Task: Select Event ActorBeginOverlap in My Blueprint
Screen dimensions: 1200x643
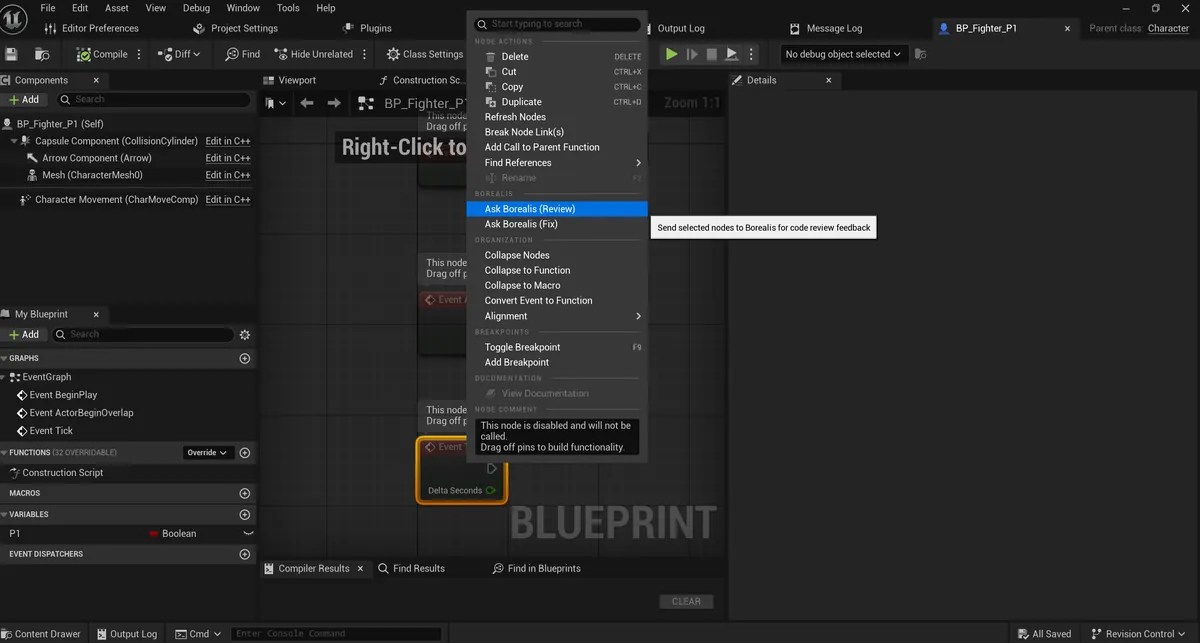Action: (81, 413)
